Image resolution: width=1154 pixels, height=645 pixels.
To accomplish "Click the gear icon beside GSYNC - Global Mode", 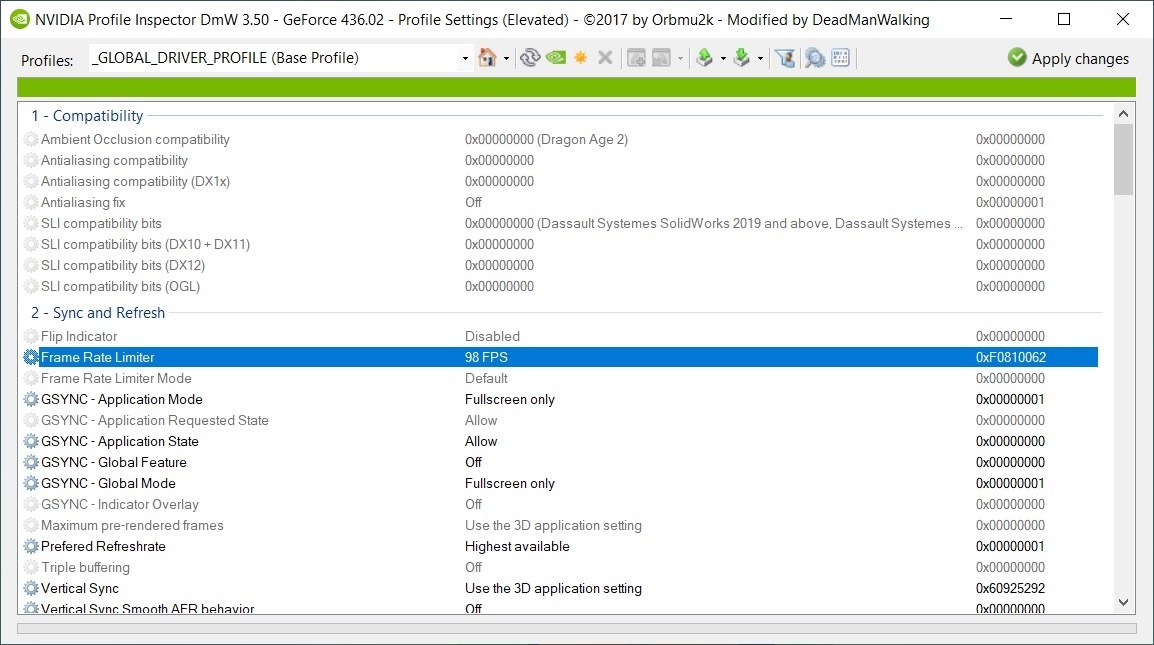I will 31,483.
